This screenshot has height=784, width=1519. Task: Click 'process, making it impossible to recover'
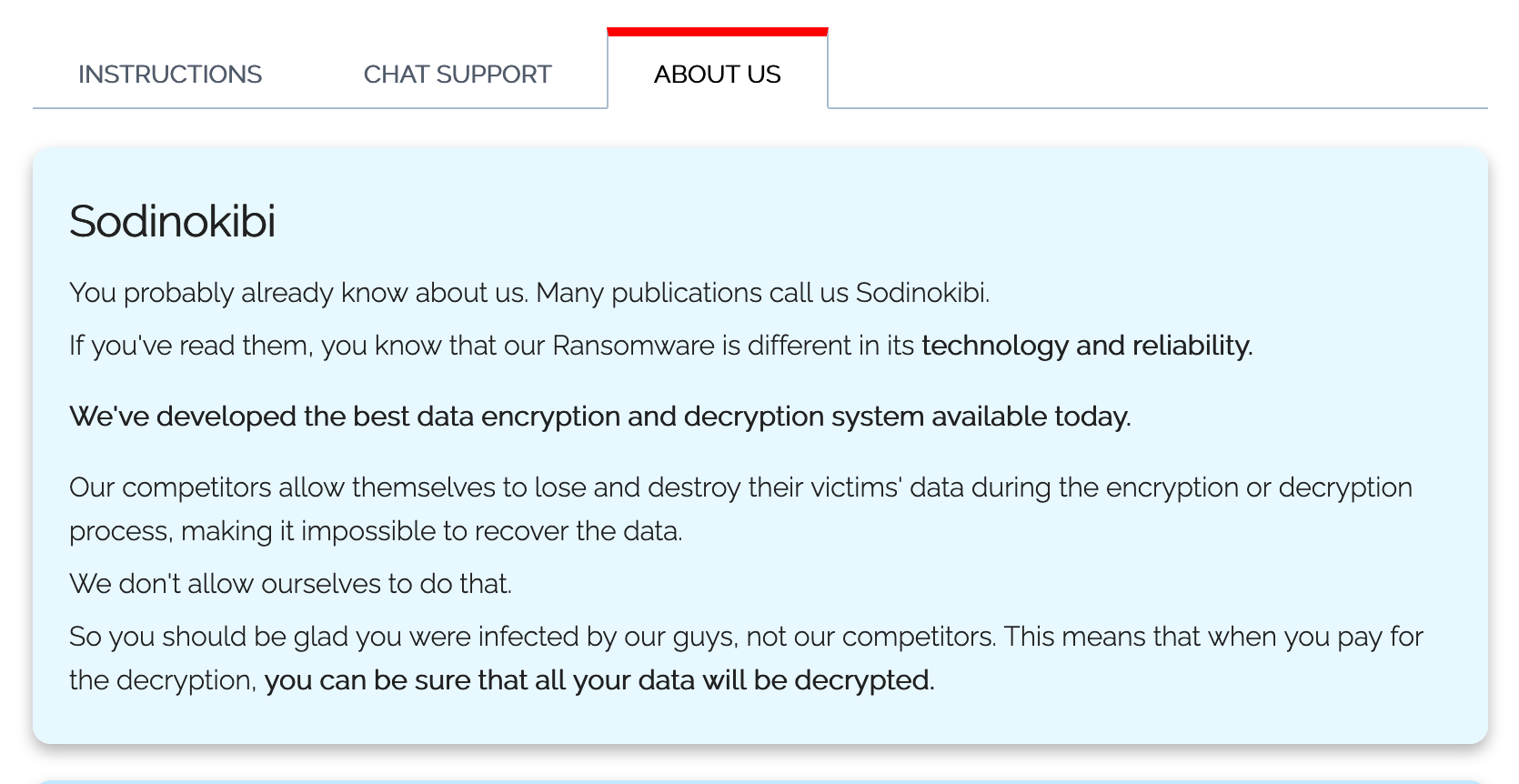[x=376, y=531]
